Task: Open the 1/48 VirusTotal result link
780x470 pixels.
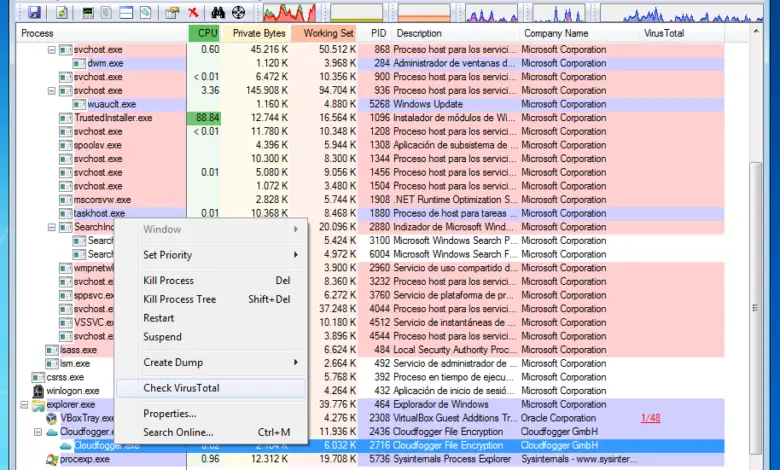Action: 651,418
